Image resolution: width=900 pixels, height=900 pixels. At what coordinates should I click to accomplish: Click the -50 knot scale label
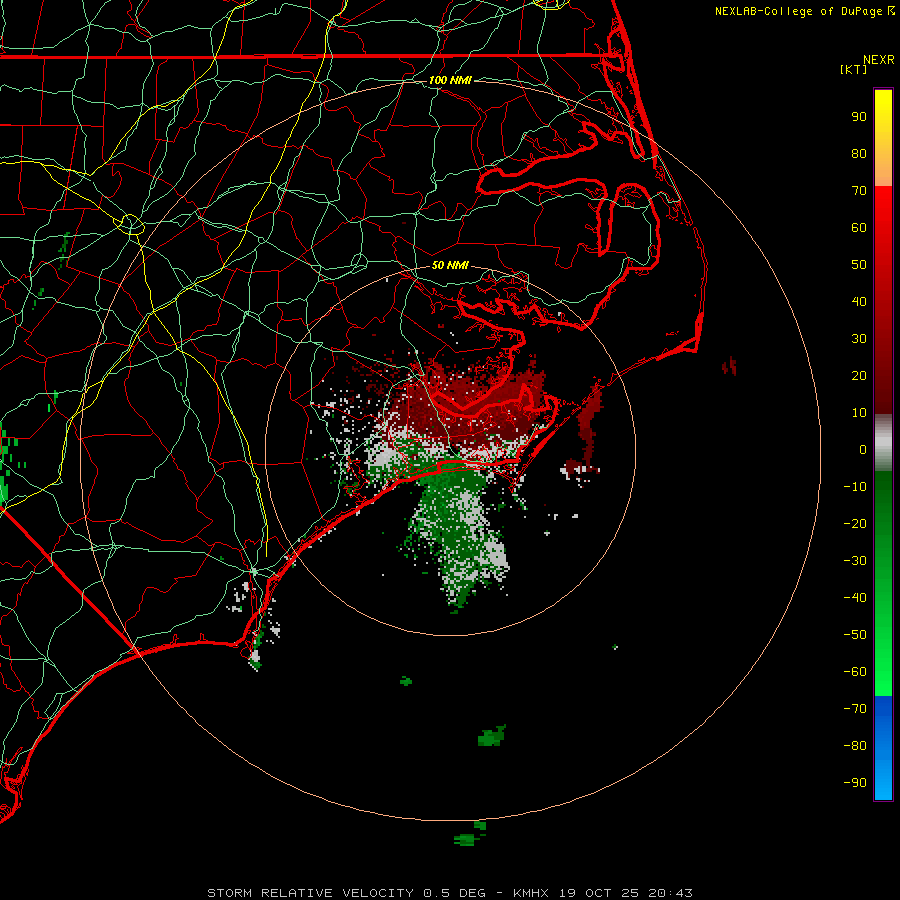point(855,635)
